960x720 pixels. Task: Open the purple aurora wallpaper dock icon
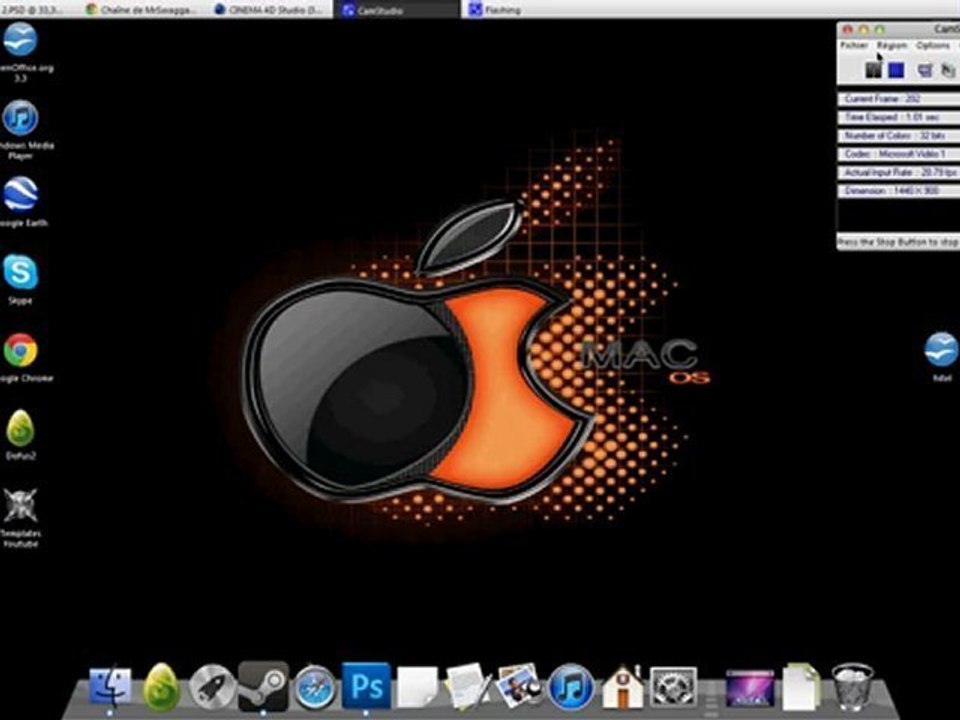(750, 688)
